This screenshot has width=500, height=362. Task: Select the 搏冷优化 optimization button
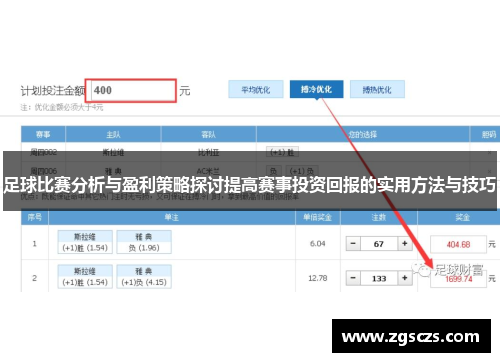[316, 89]
